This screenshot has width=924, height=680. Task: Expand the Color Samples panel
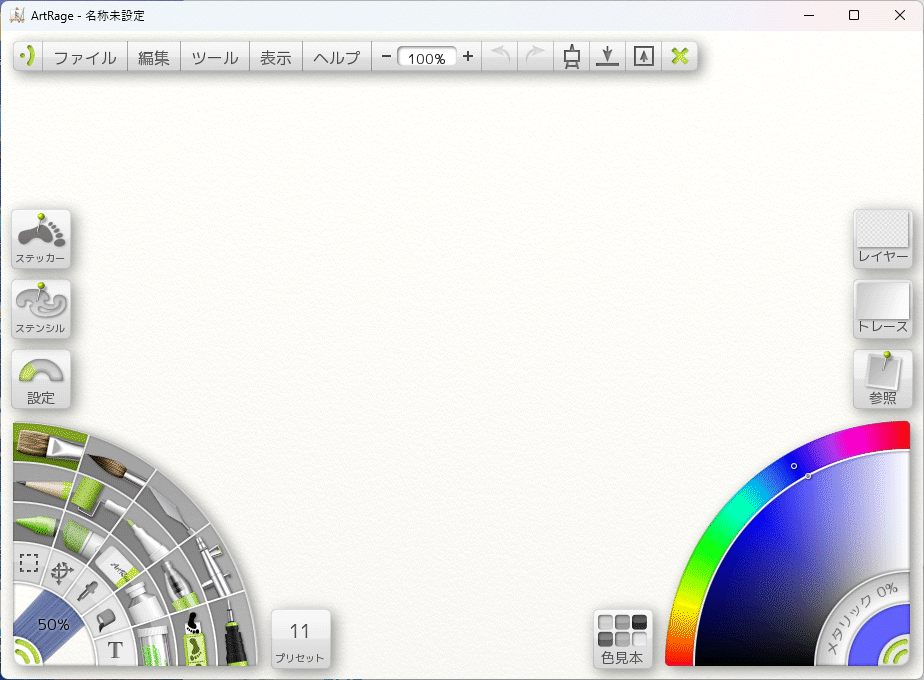pos(622,639)
